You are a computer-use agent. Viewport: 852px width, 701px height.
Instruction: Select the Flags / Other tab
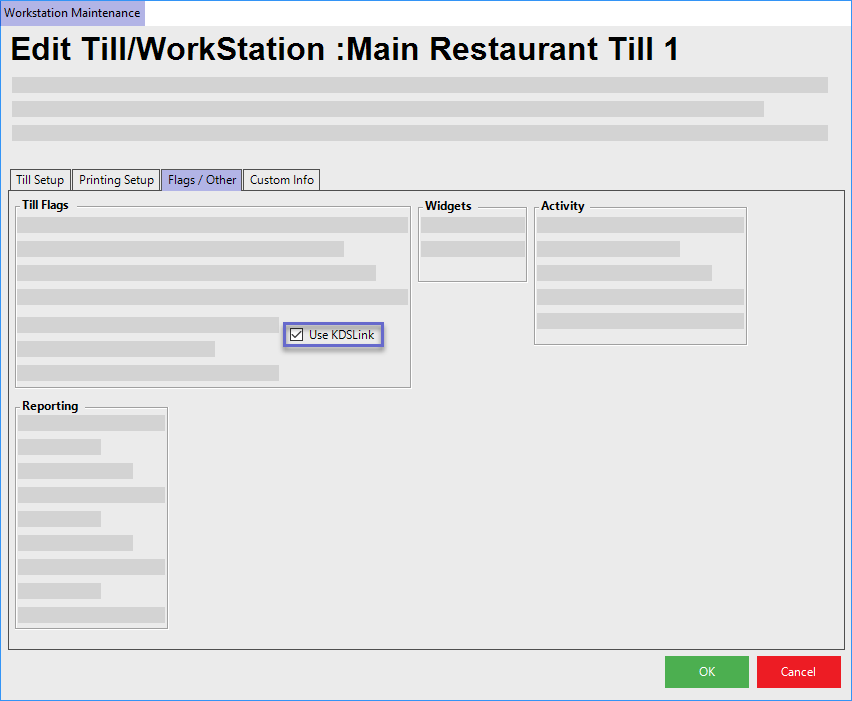pos(202,180)
